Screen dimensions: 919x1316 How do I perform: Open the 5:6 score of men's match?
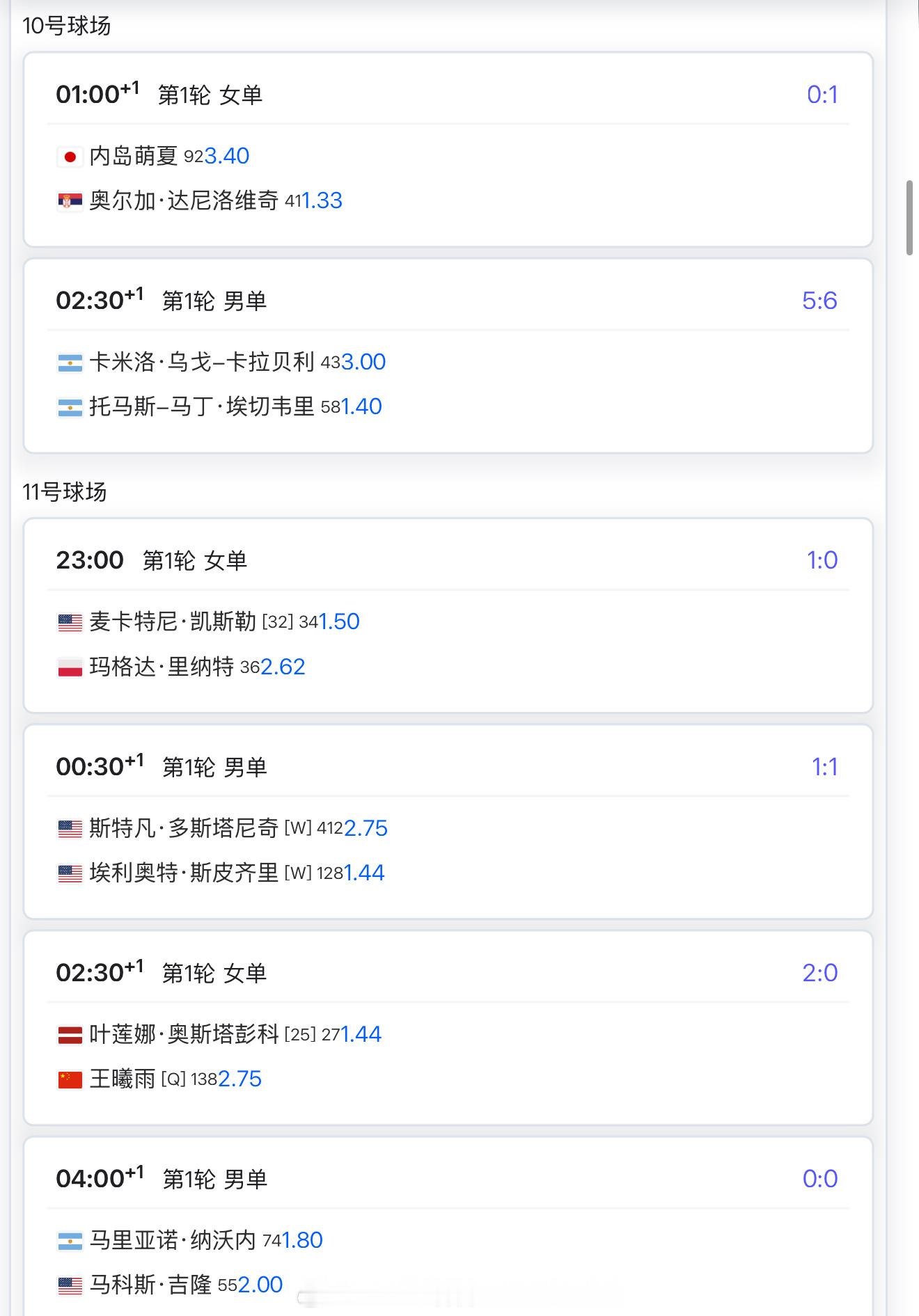819,301
